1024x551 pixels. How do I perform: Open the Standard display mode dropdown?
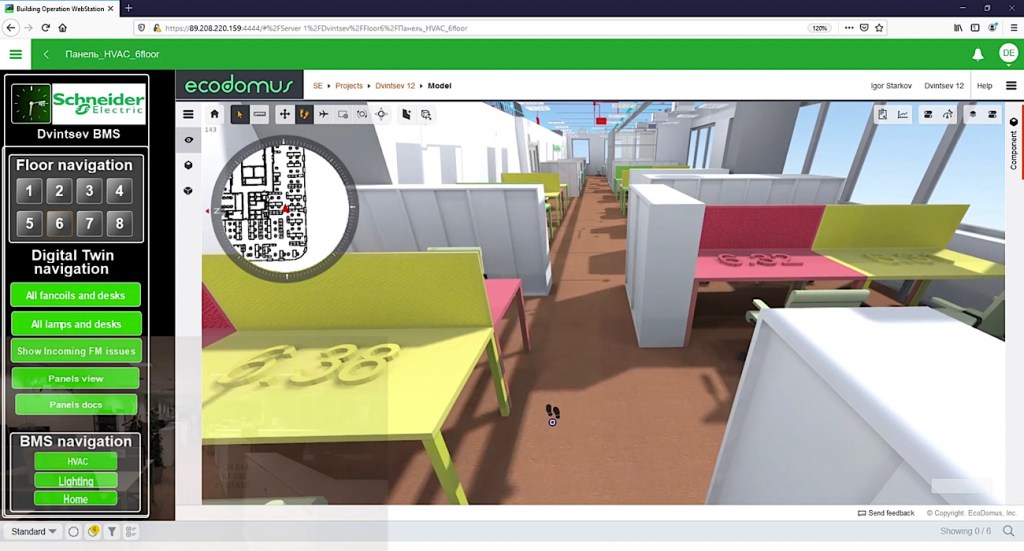33,531
